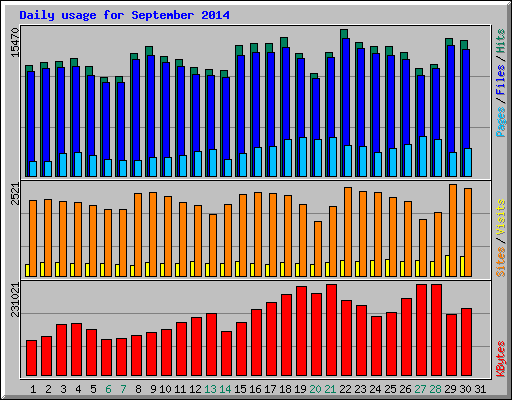Click the red KBytes bar for day 19
The height and width of the screenshot is (400, 512).
tap(301, 331)
